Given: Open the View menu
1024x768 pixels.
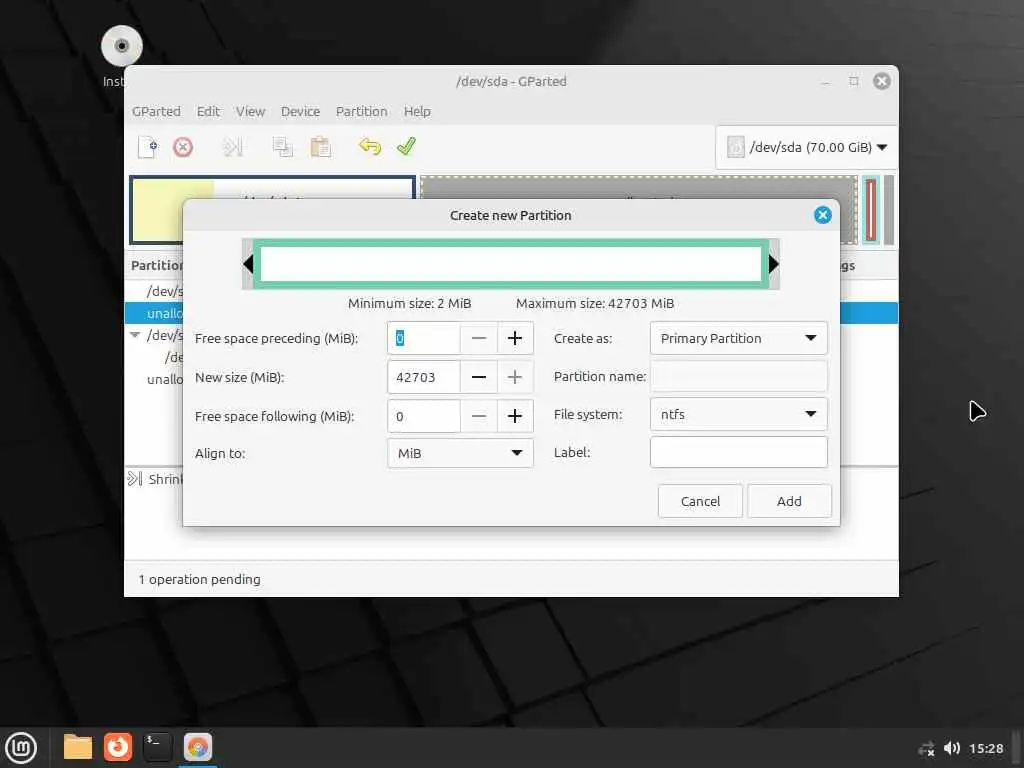Looking at the screenshot, I should click(x=250, y=111).
